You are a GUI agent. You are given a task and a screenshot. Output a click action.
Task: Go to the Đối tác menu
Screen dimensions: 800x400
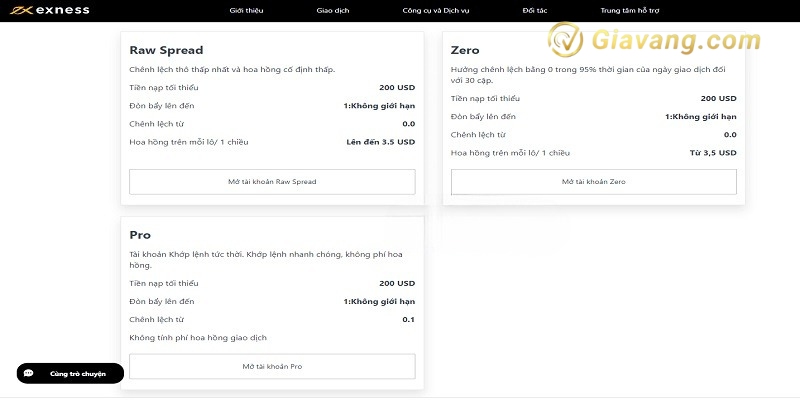(x=535, y=11)
